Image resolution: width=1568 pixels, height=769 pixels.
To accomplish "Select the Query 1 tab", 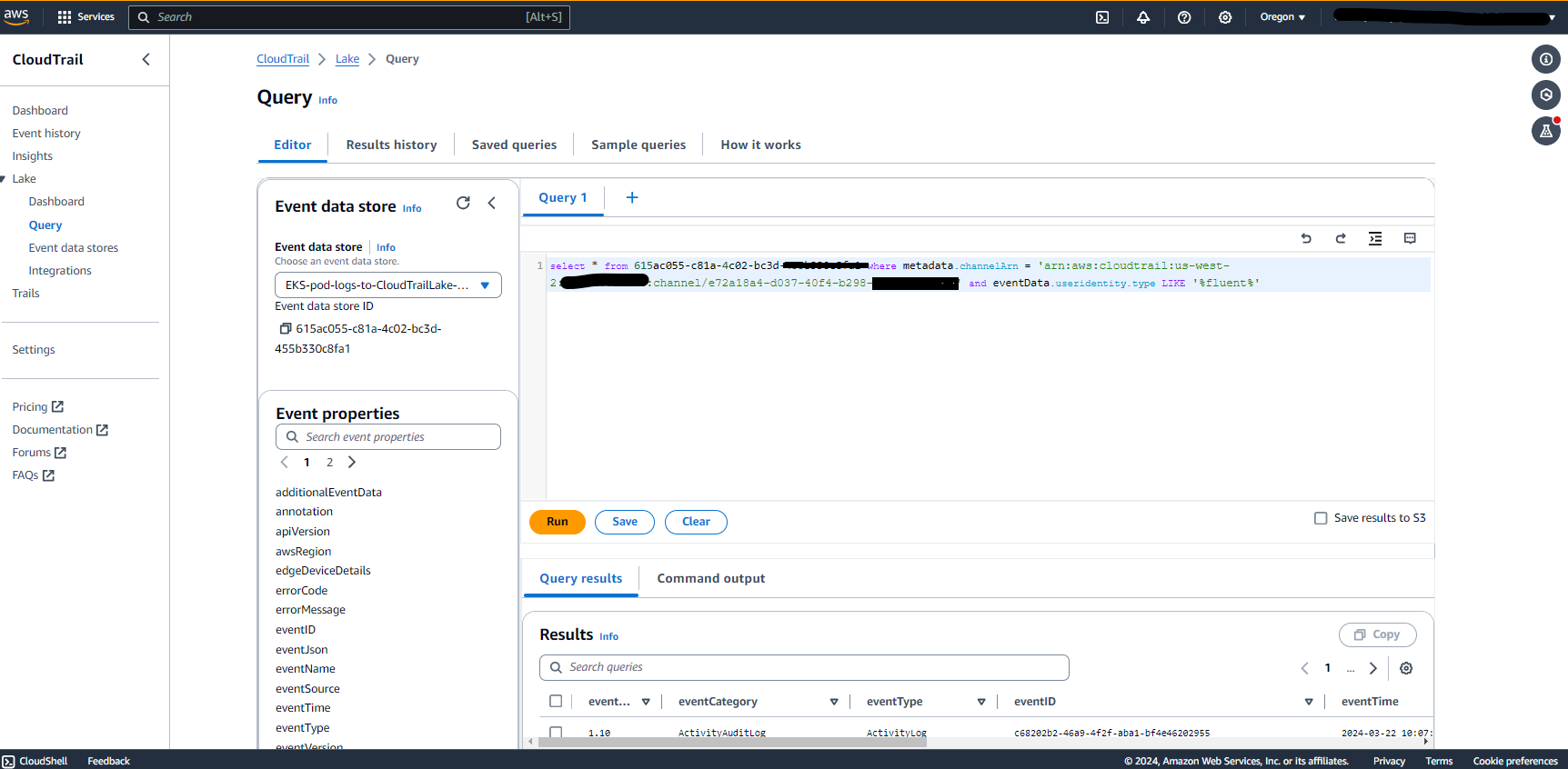I will click(x=563, y=197).
